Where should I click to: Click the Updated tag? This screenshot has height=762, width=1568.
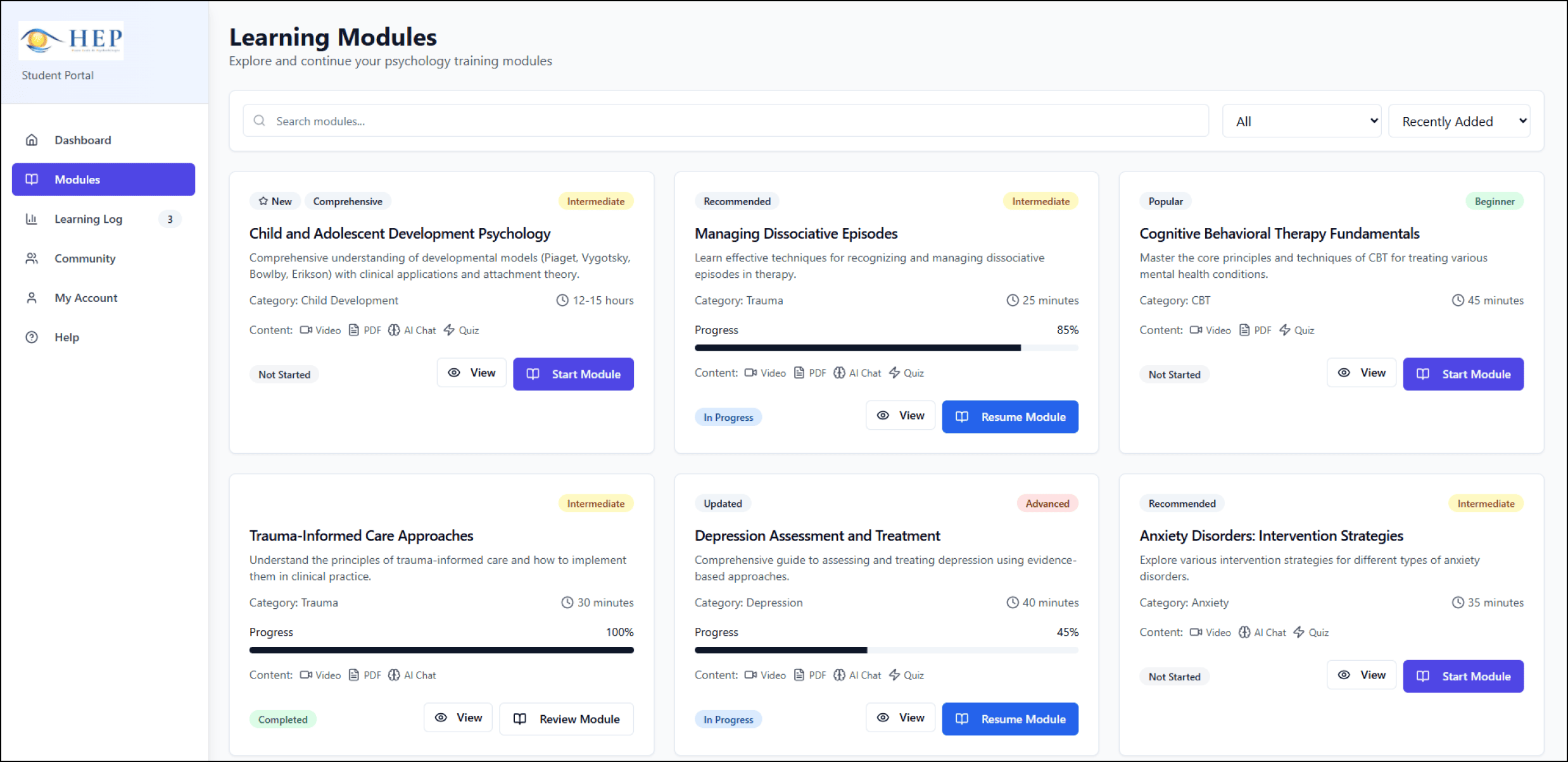click(x=723, y=503)
